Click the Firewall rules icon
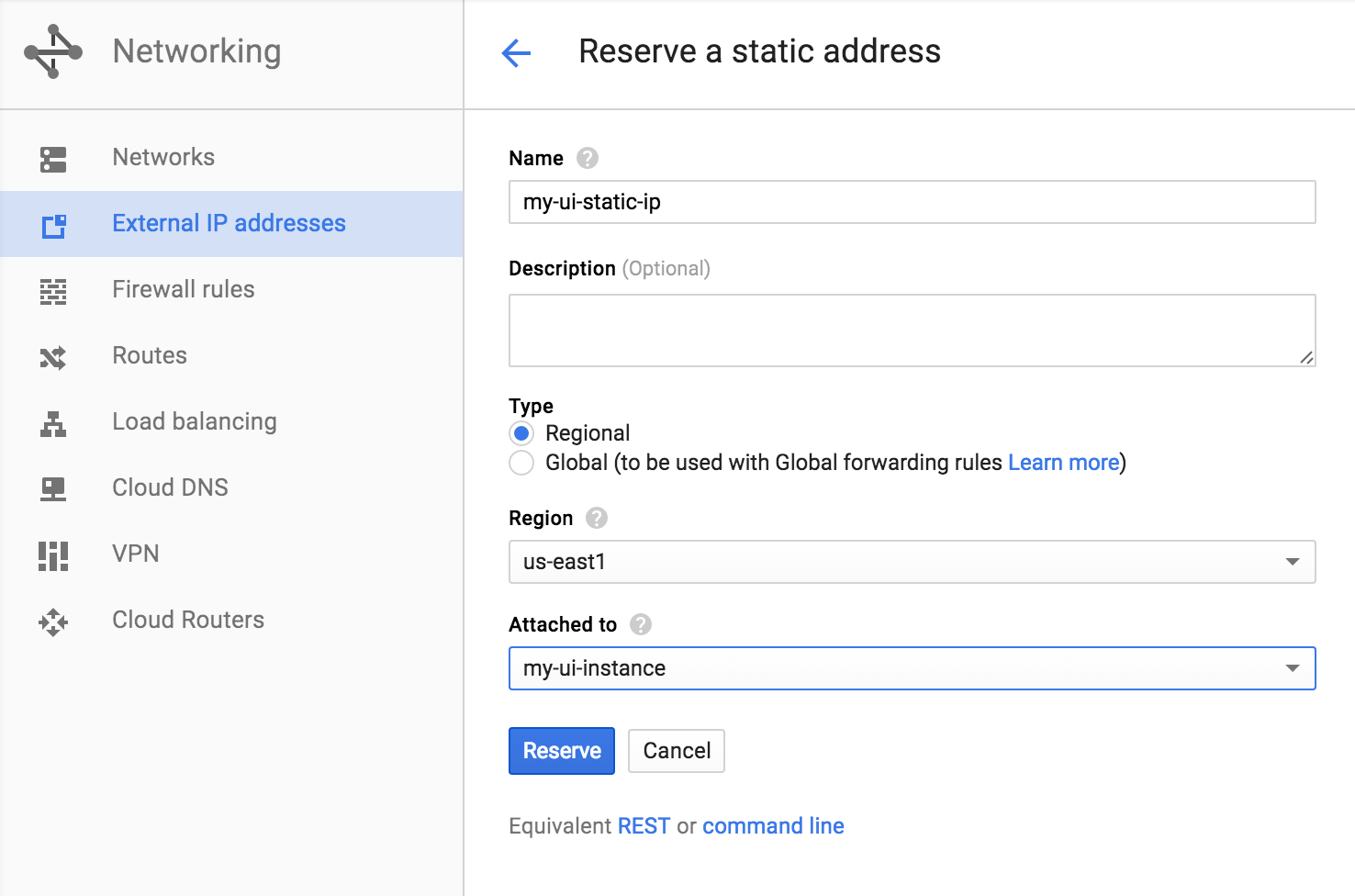 53,291
